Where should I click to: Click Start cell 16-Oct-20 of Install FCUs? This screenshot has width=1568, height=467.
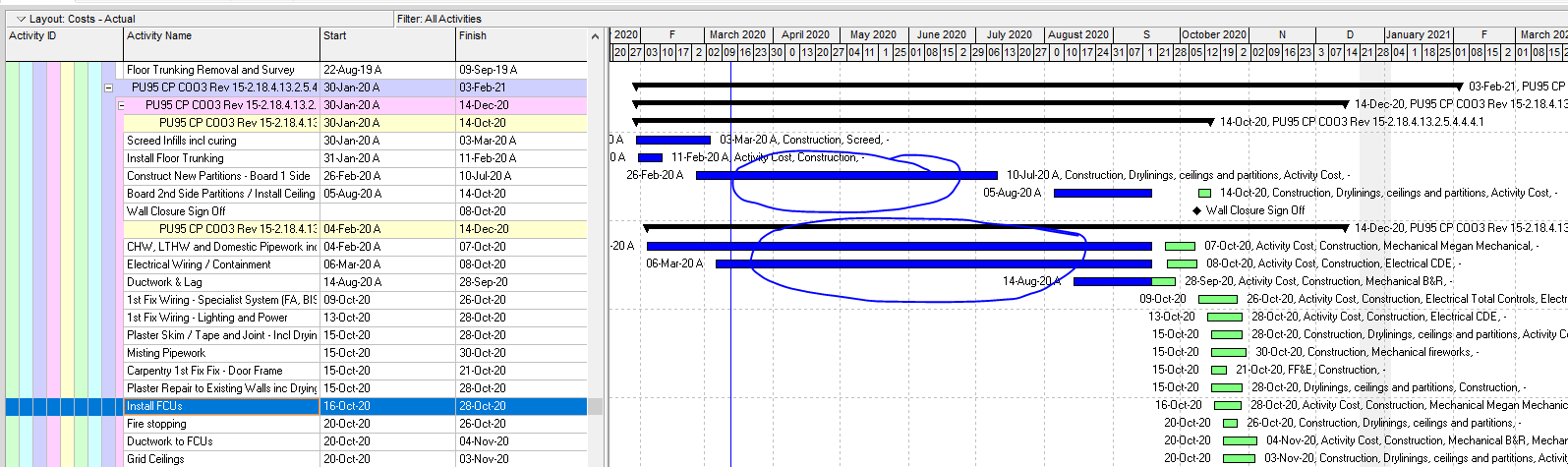(387, 406)
